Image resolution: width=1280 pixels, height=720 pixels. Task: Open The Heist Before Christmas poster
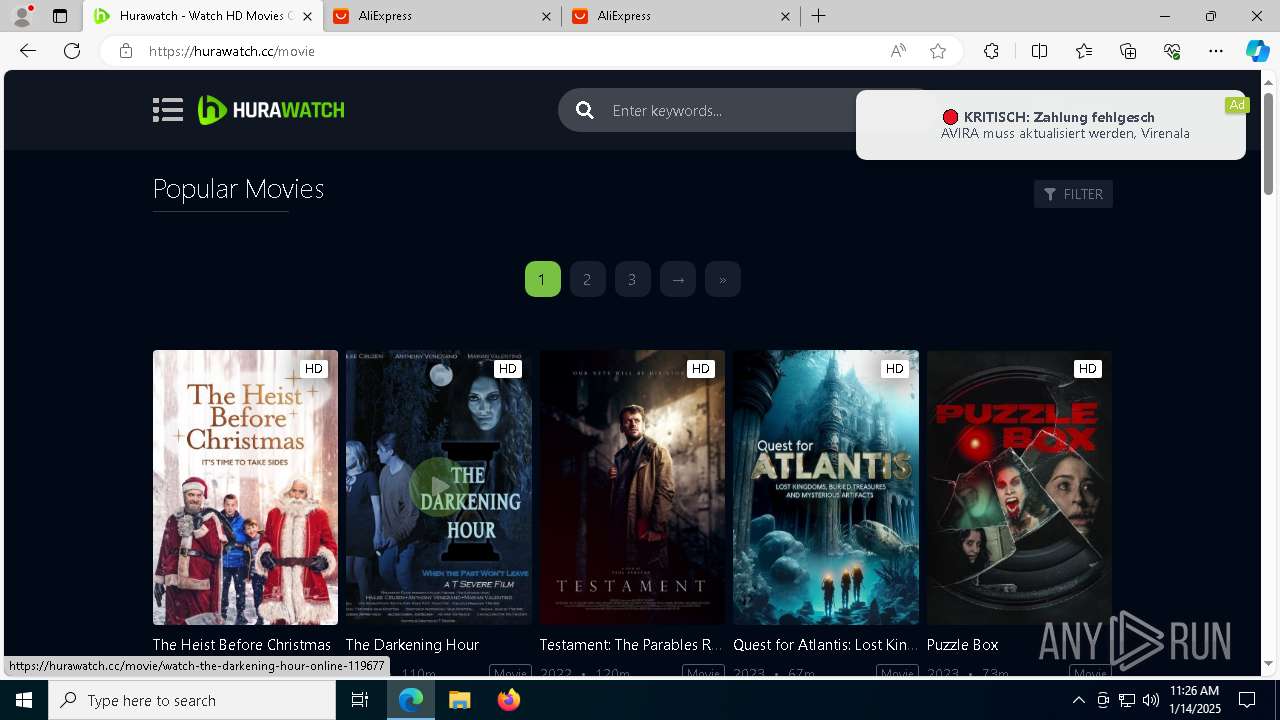click(x=245, y=487)
